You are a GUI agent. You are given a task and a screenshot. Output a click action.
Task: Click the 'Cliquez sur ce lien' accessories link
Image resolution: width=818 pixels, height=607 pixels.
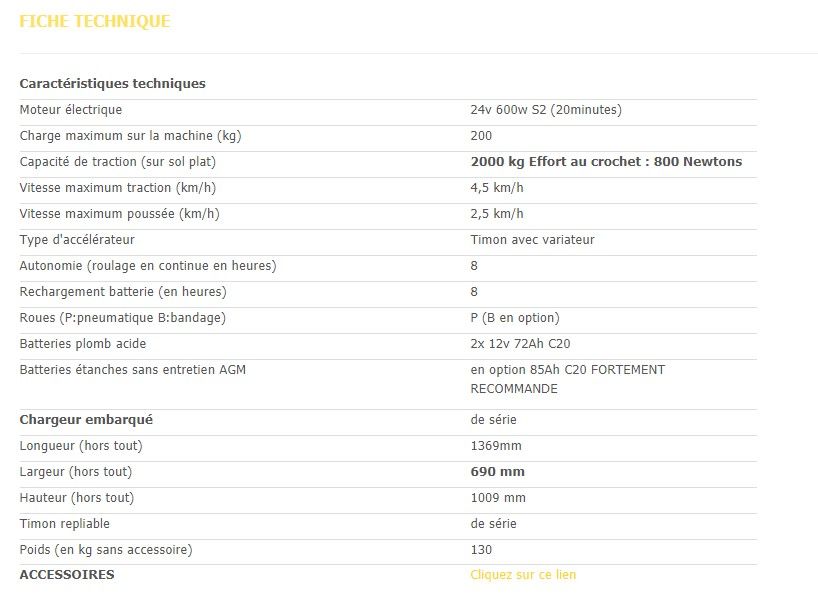(523, 575)
